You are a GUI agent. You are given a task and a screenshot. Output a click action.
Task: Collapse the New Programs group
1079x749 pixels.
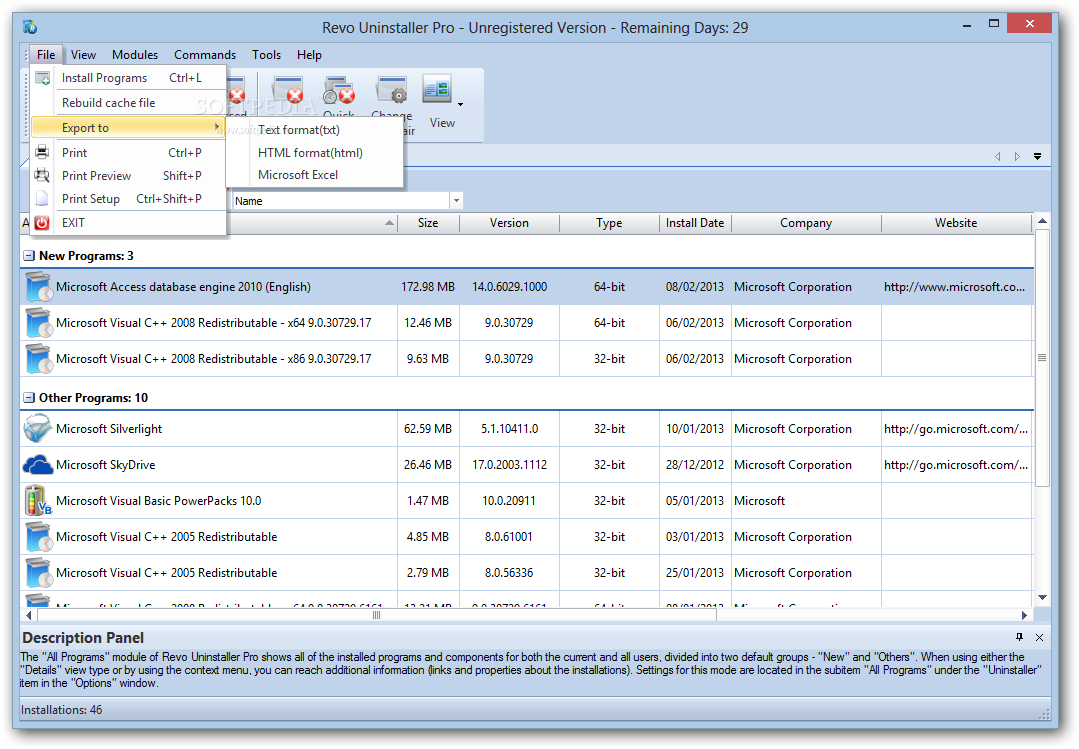(x=28, y=255)
